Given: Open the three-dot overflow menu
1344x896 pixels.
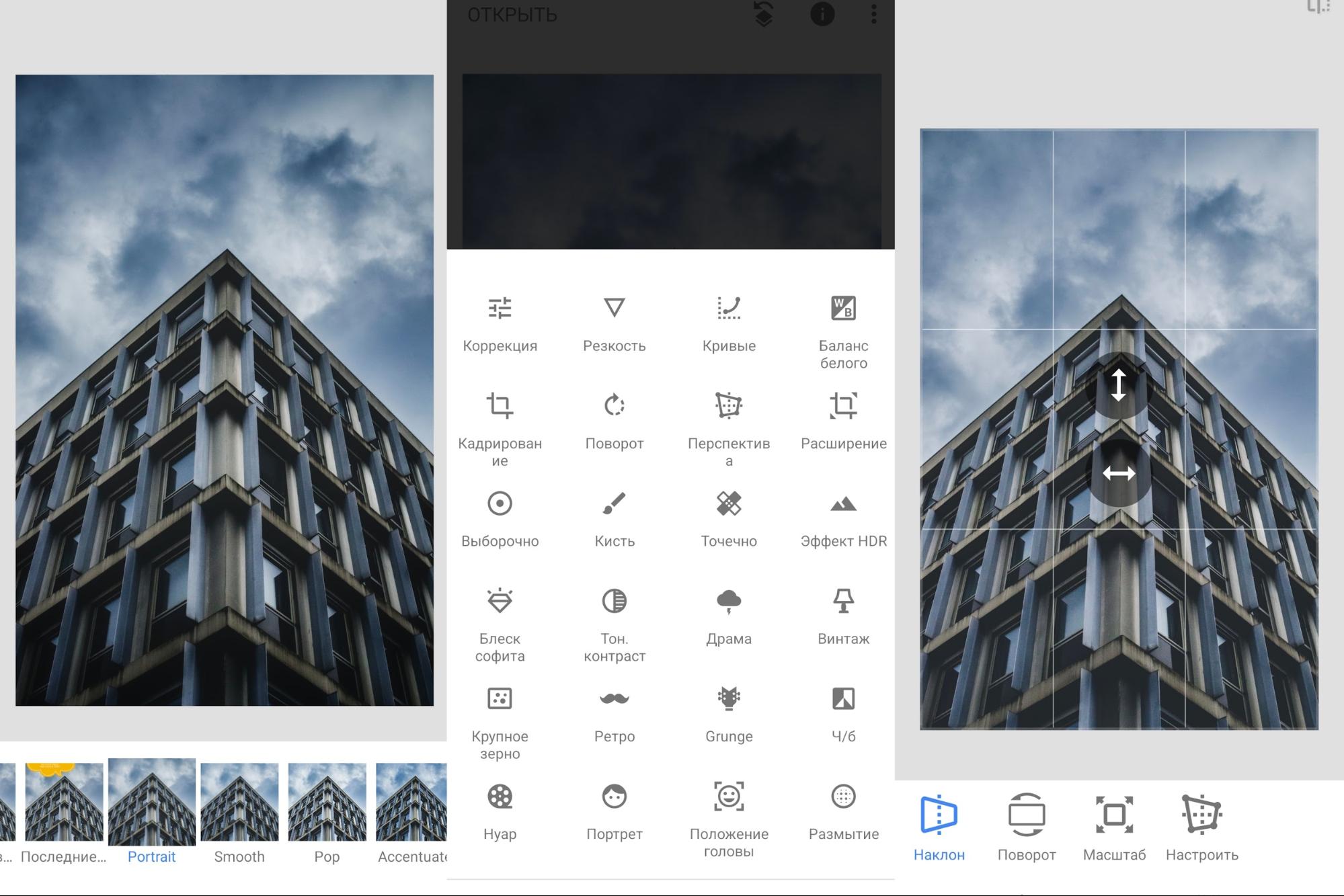Looking at the screenshot, I should (x=873, y=14).
